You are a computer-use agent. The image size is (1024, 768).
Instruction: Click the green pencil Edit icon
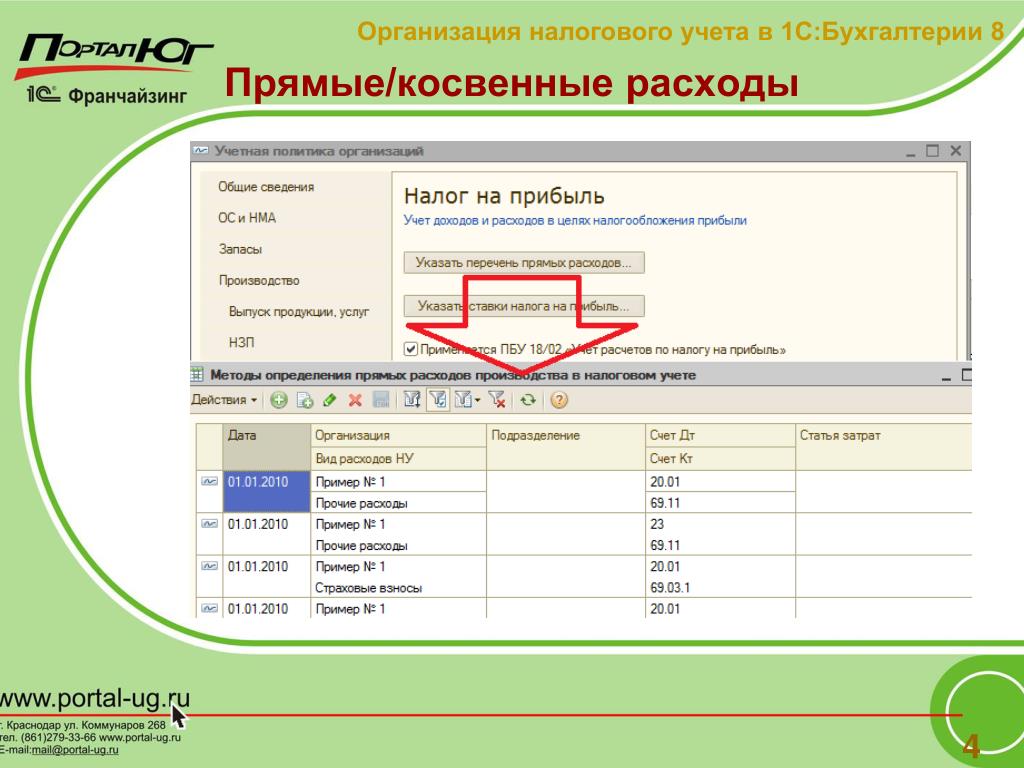(x=330, y=400)
